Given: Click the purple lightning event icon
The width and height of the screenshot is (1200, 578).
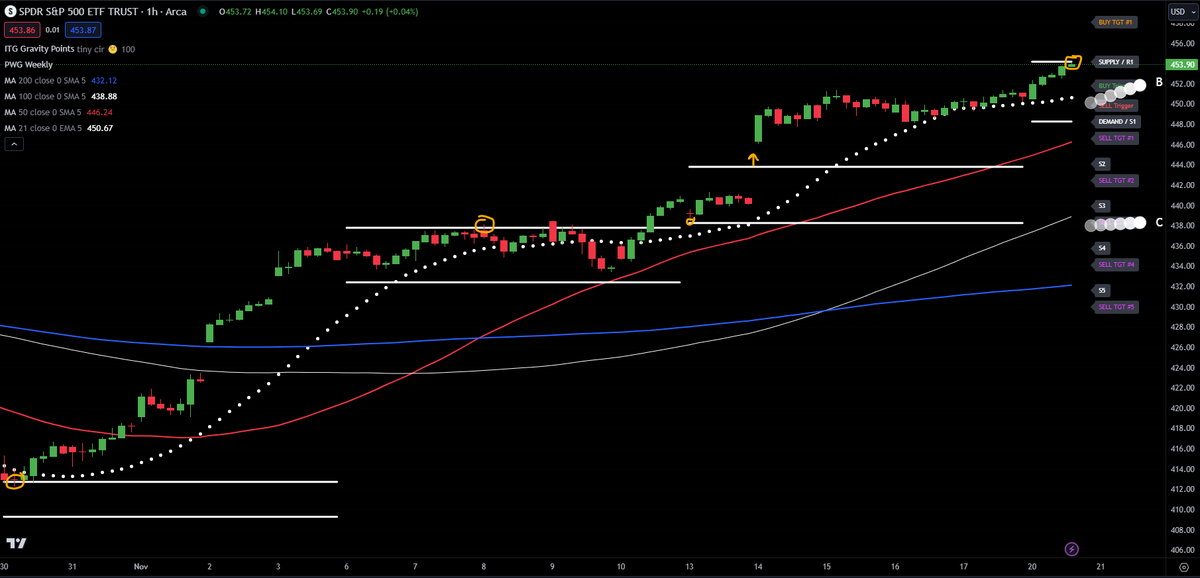Looking at the screenshot, I should point(1072,549).
